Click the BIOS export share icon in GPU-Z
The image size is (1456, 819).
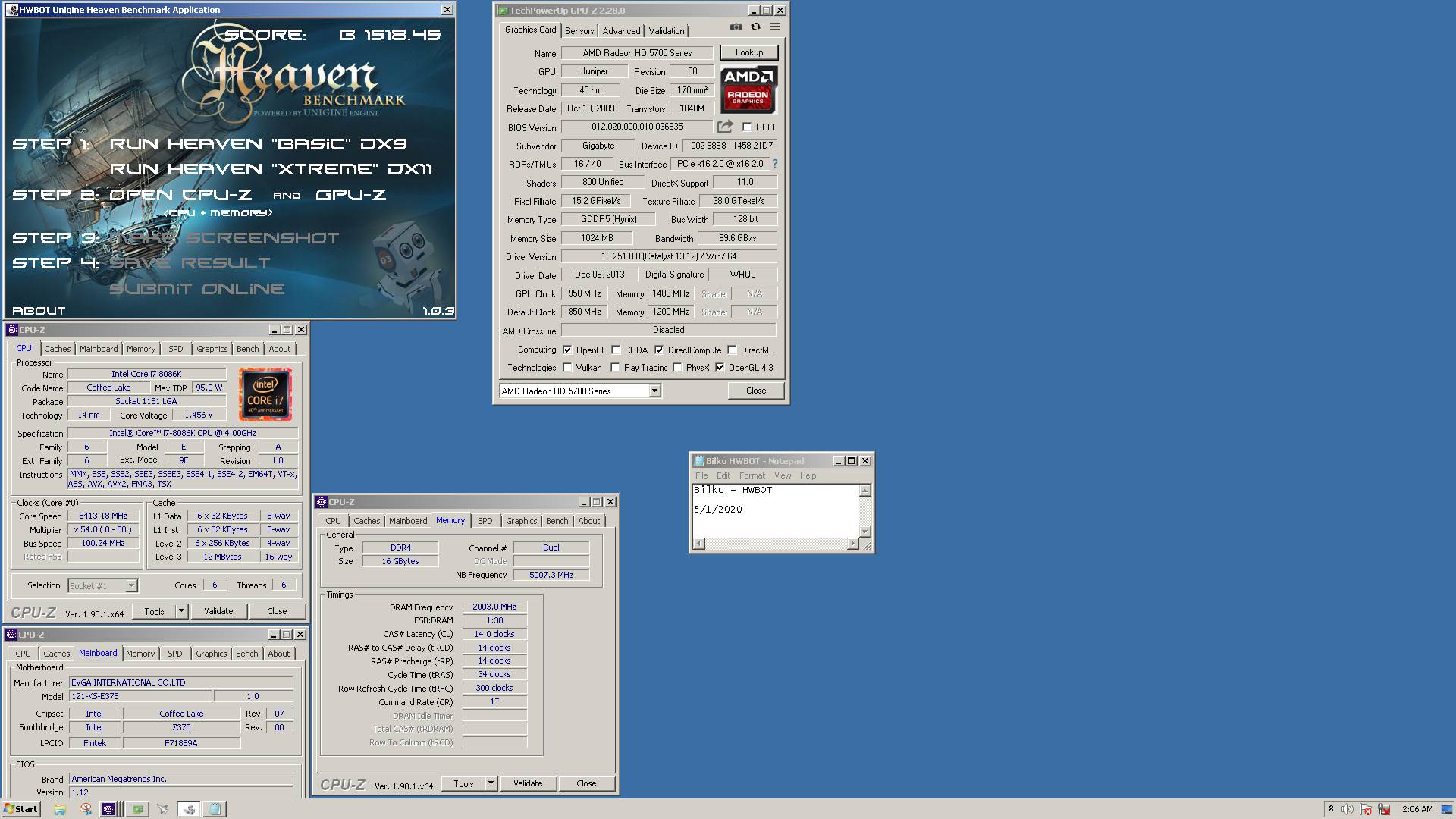725,127
